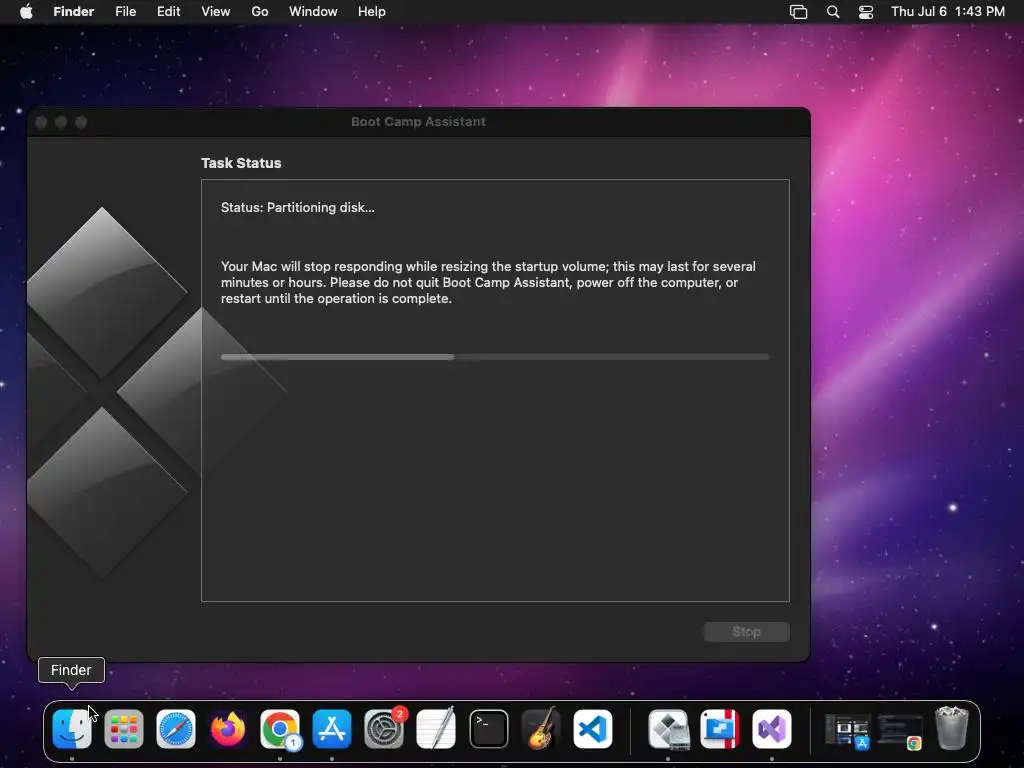Minimize the Boot Camp Assistant window
This screenshot has height=768, width=1024.
click(x=61, y=122)
